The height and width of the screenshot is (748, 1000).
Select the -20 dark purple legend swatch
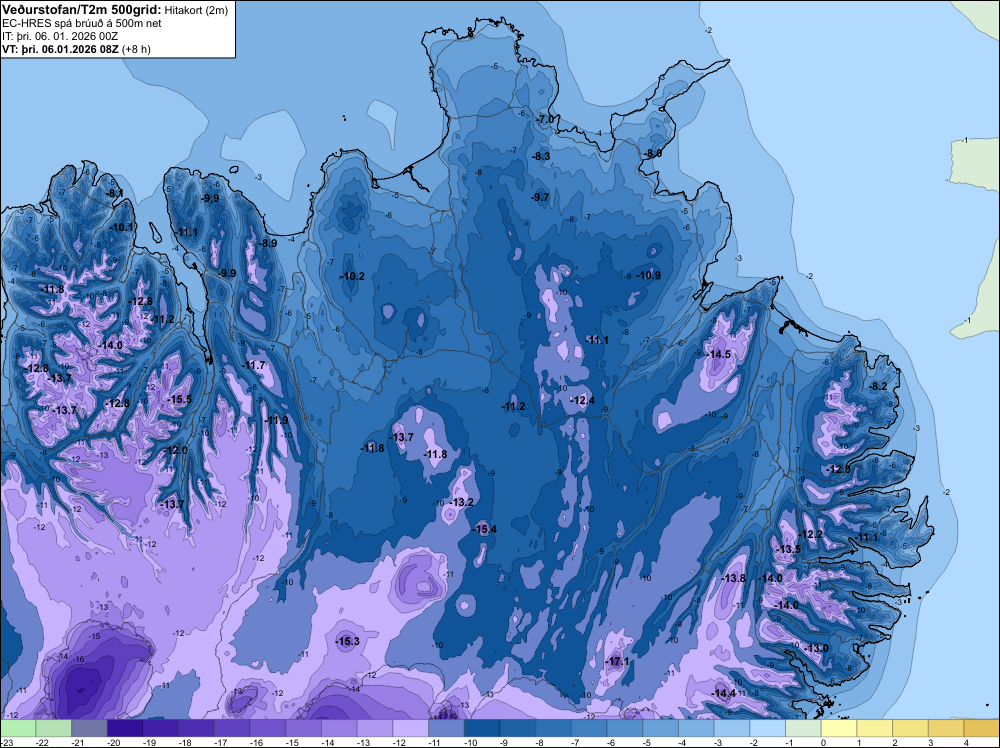point(125,728)
